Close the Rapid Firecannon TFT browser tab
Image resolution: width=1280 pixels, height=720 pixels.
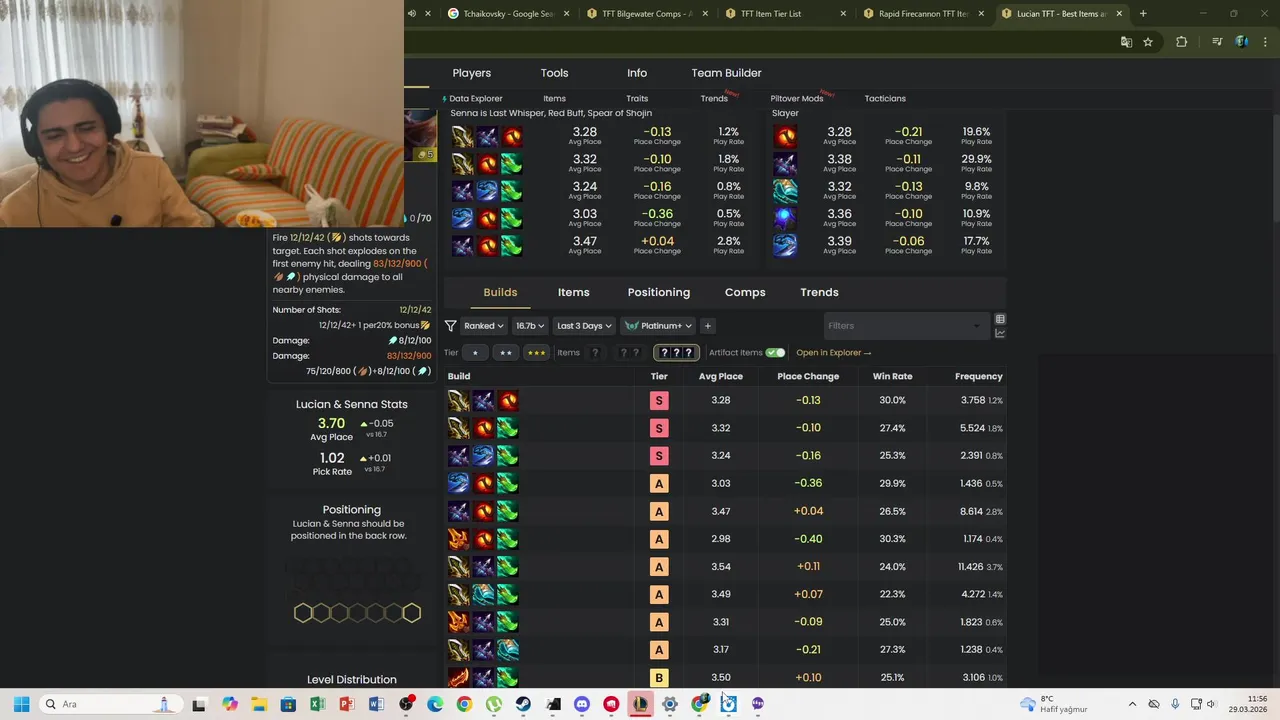[x=981, y=14]
